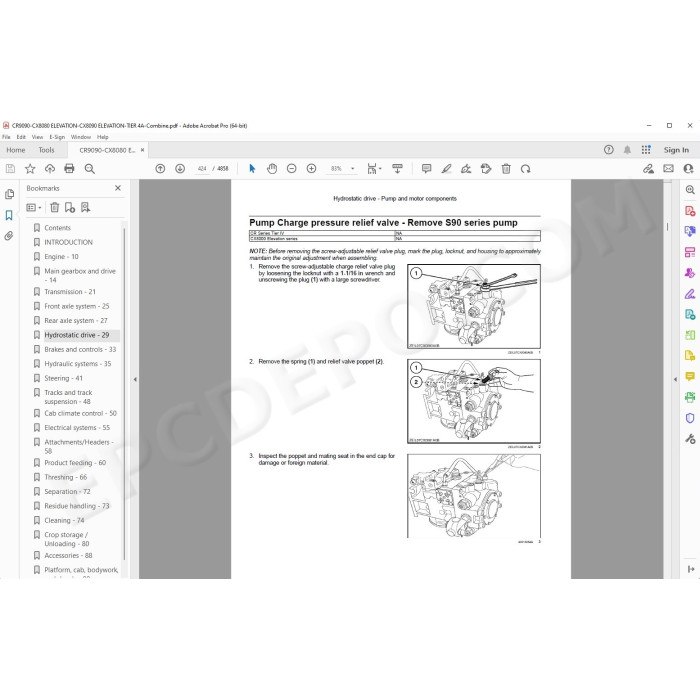
Task: Open the apps grid launcher
Action: tap(646, 150)
